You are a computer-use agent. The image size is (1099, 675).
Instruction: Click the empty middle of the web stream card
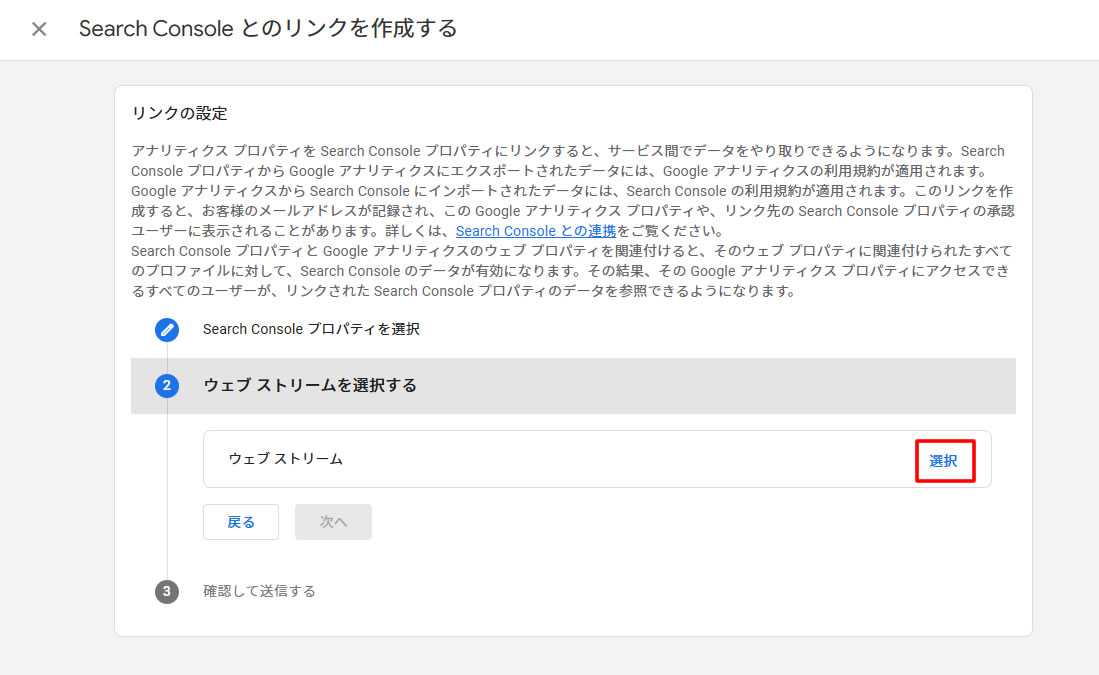point(600,459)
